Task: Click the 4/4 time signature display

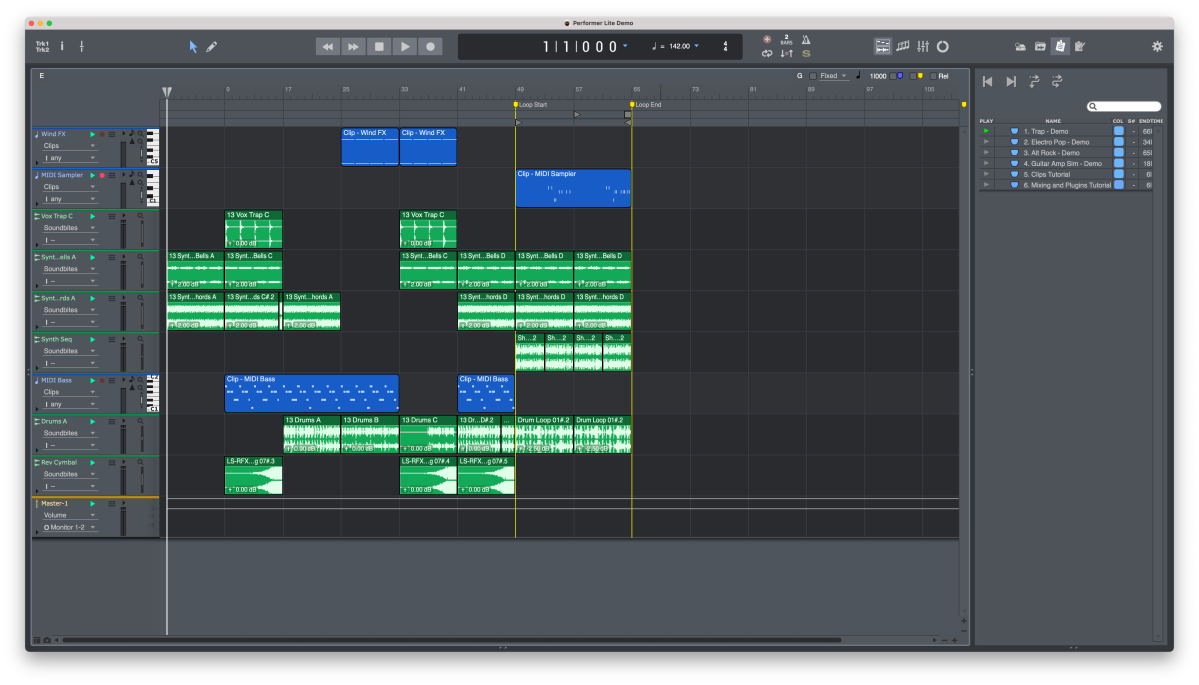Action: [725, 47]
